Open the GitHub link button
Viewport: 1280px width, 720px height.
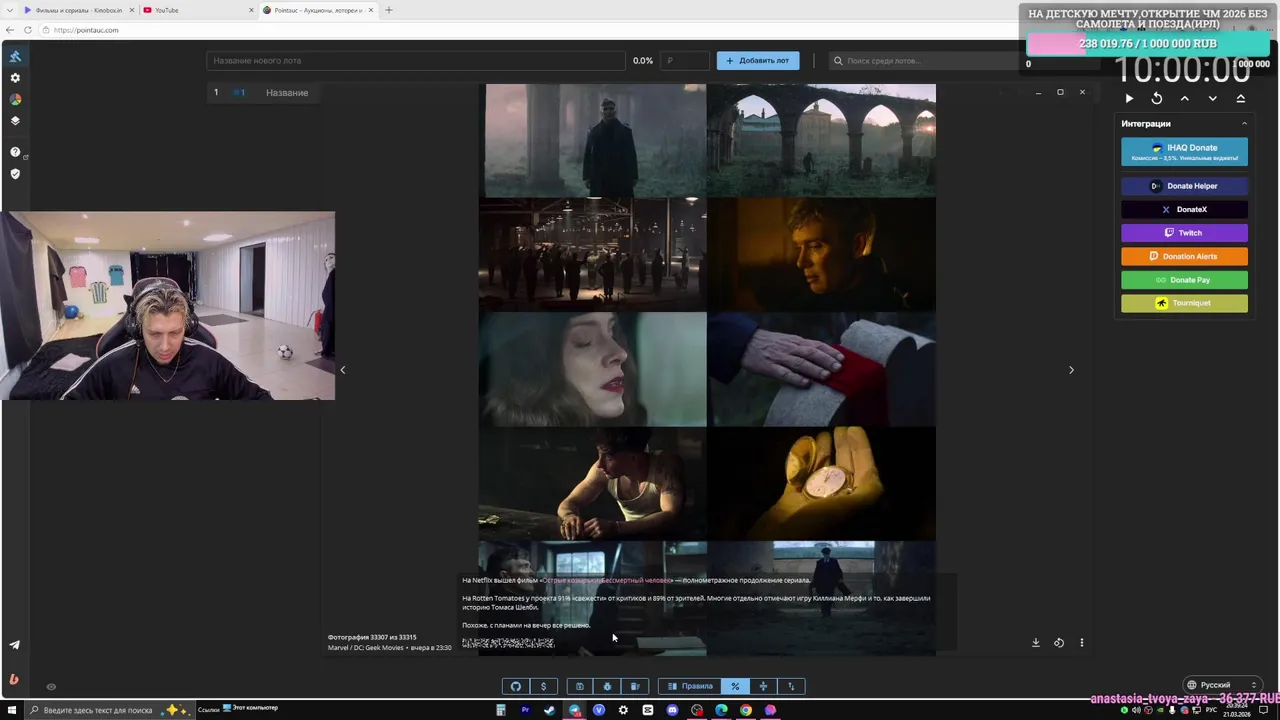[516, 686]
